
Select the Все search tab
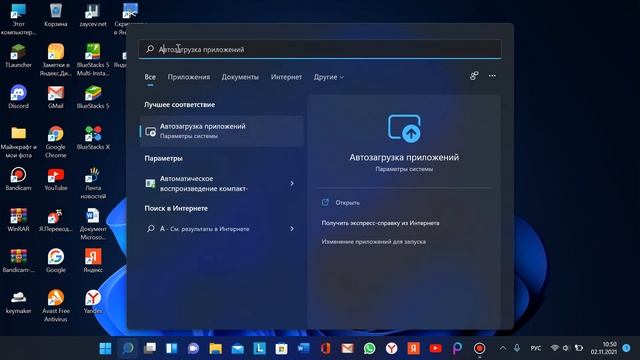150,77
